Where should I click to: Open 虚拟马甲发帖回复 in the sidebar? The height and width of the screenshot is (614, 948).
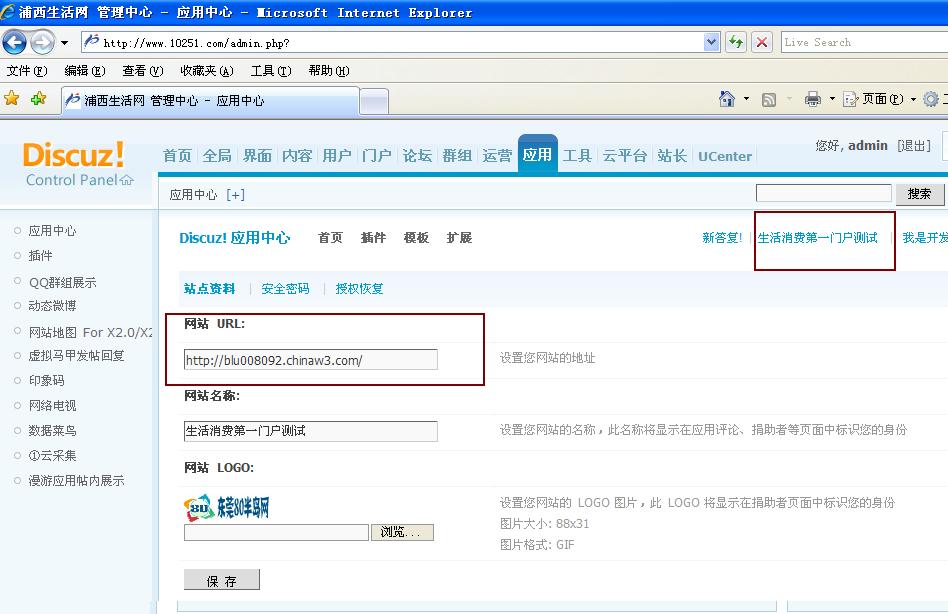point(76,355)
